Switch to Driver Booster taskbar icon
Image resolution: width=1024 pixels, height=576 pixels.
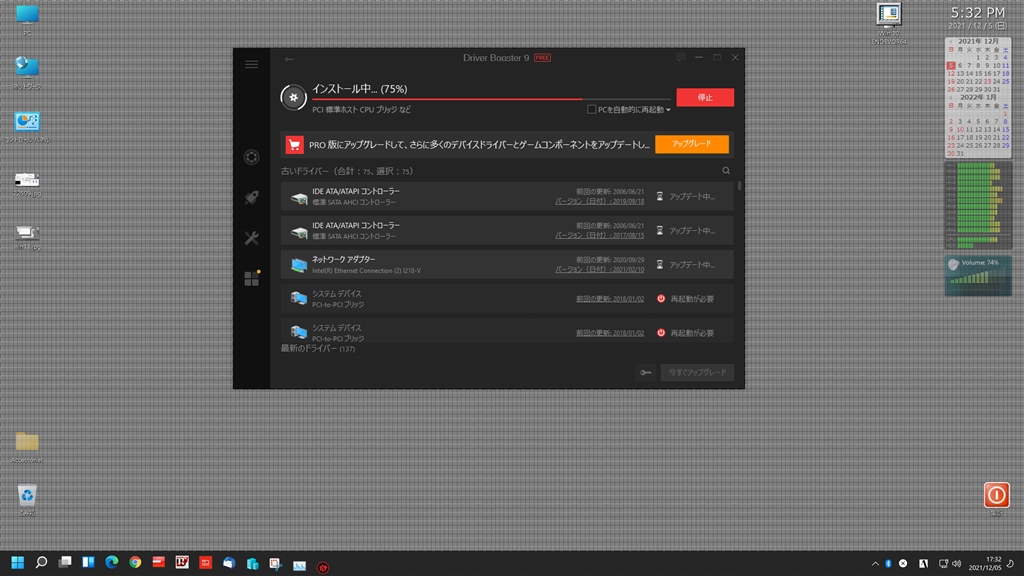tap(323, 568)
